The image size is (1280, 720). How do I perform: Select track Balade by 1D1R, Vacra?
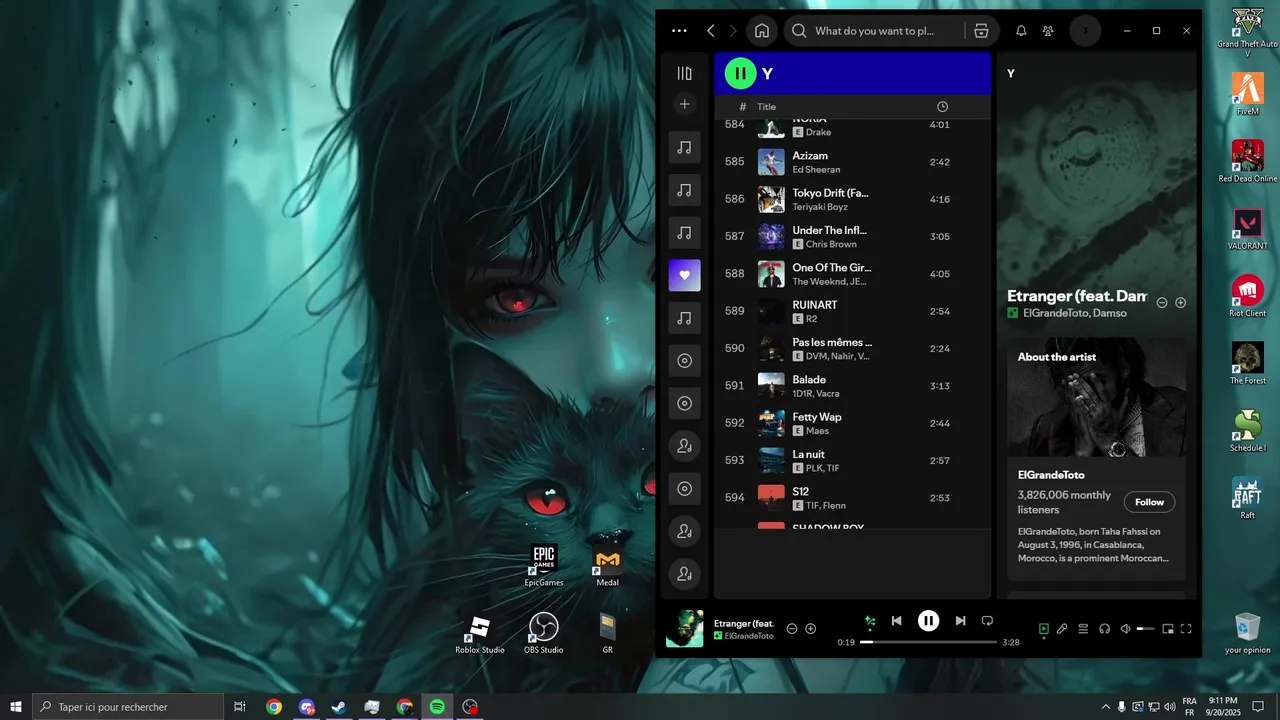coord(852,386)
